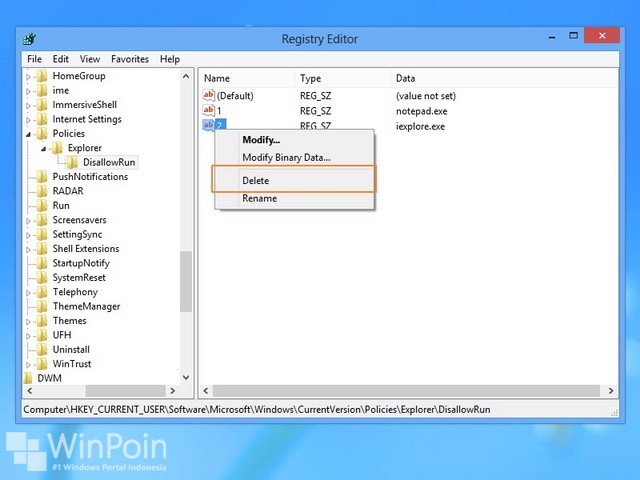
Task: Click the RADAR folder icon
Action: 42,191
